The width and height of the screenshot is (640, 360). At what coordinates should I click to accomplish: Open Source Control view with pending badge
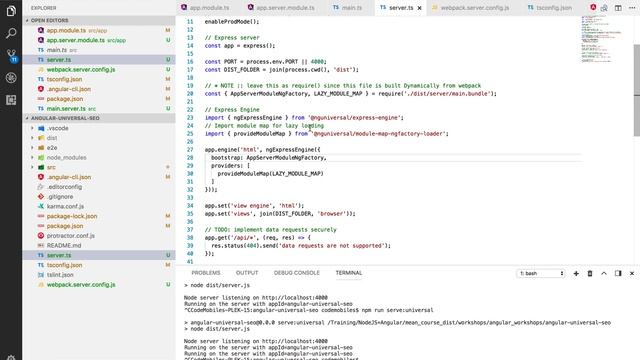(11, 56)
